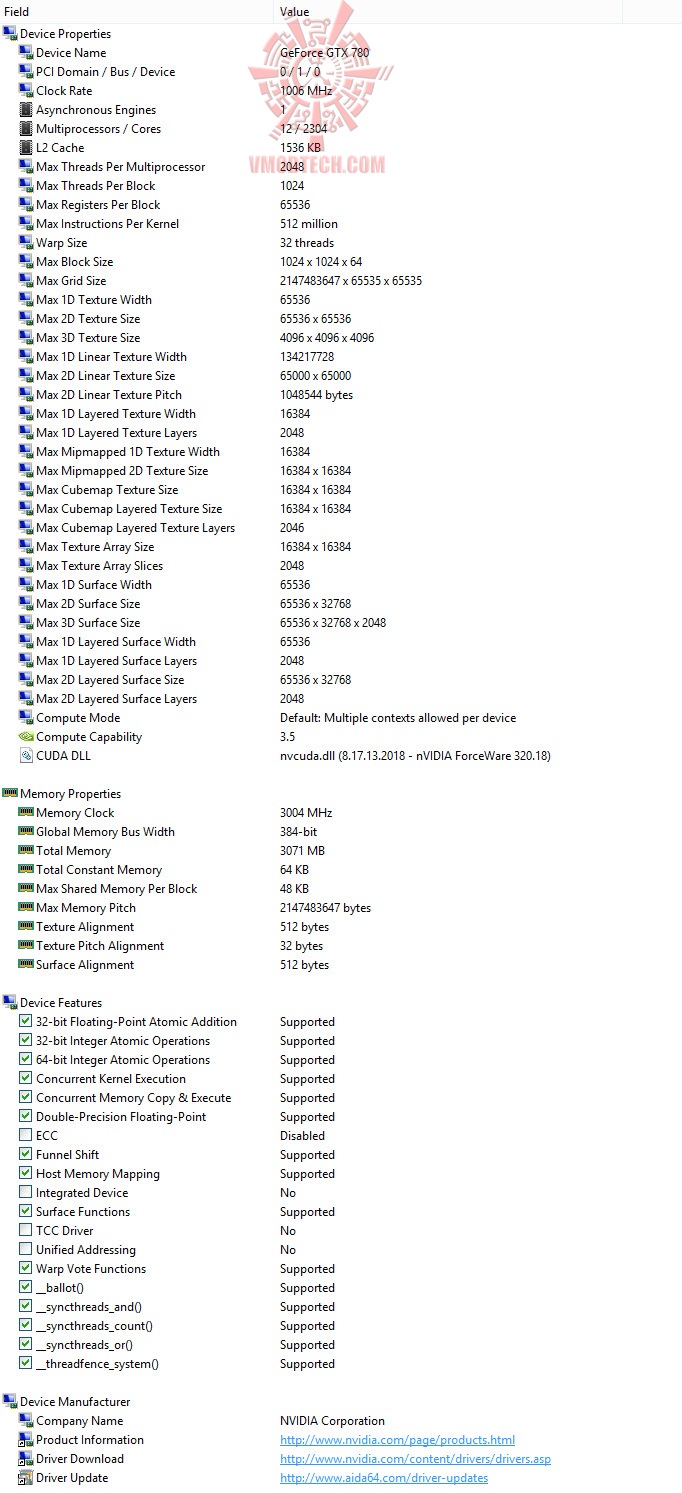Click the Memory Properties section icon
This screenshot has width=682, height=1493.
click(10, 793)
